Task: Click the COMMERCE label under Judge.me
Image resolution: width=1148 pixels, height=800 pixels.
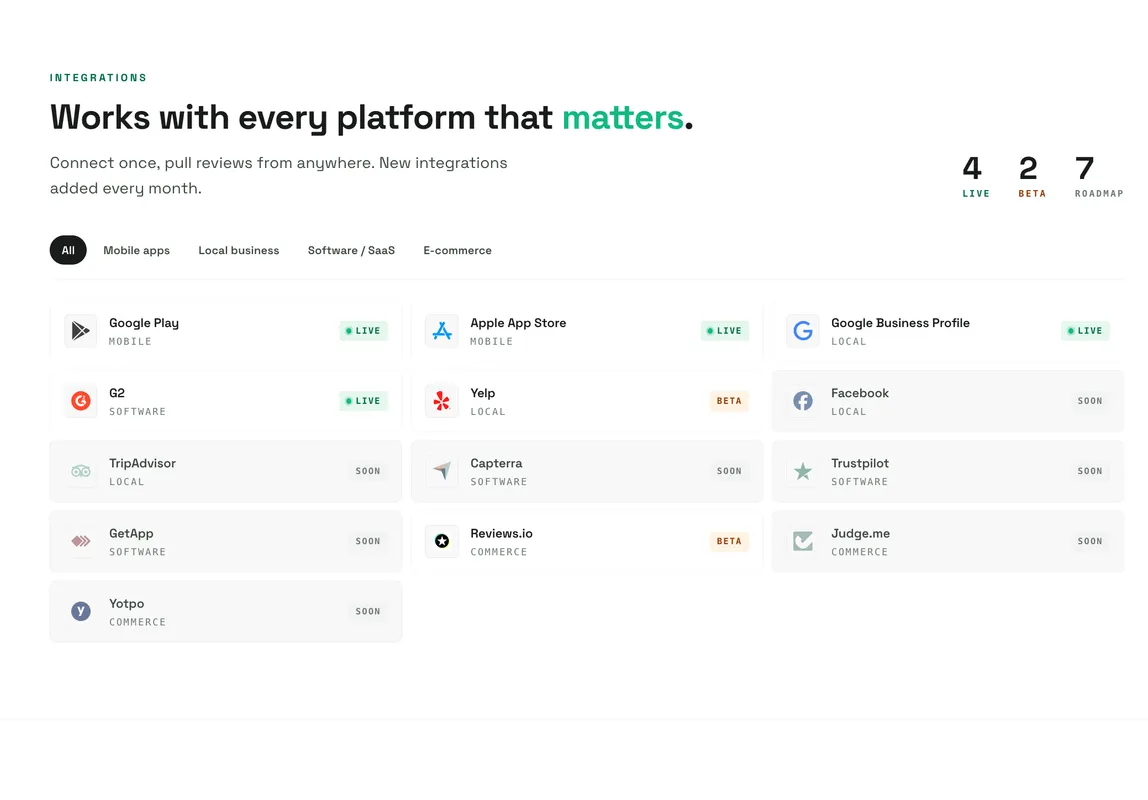Action: 860,552
